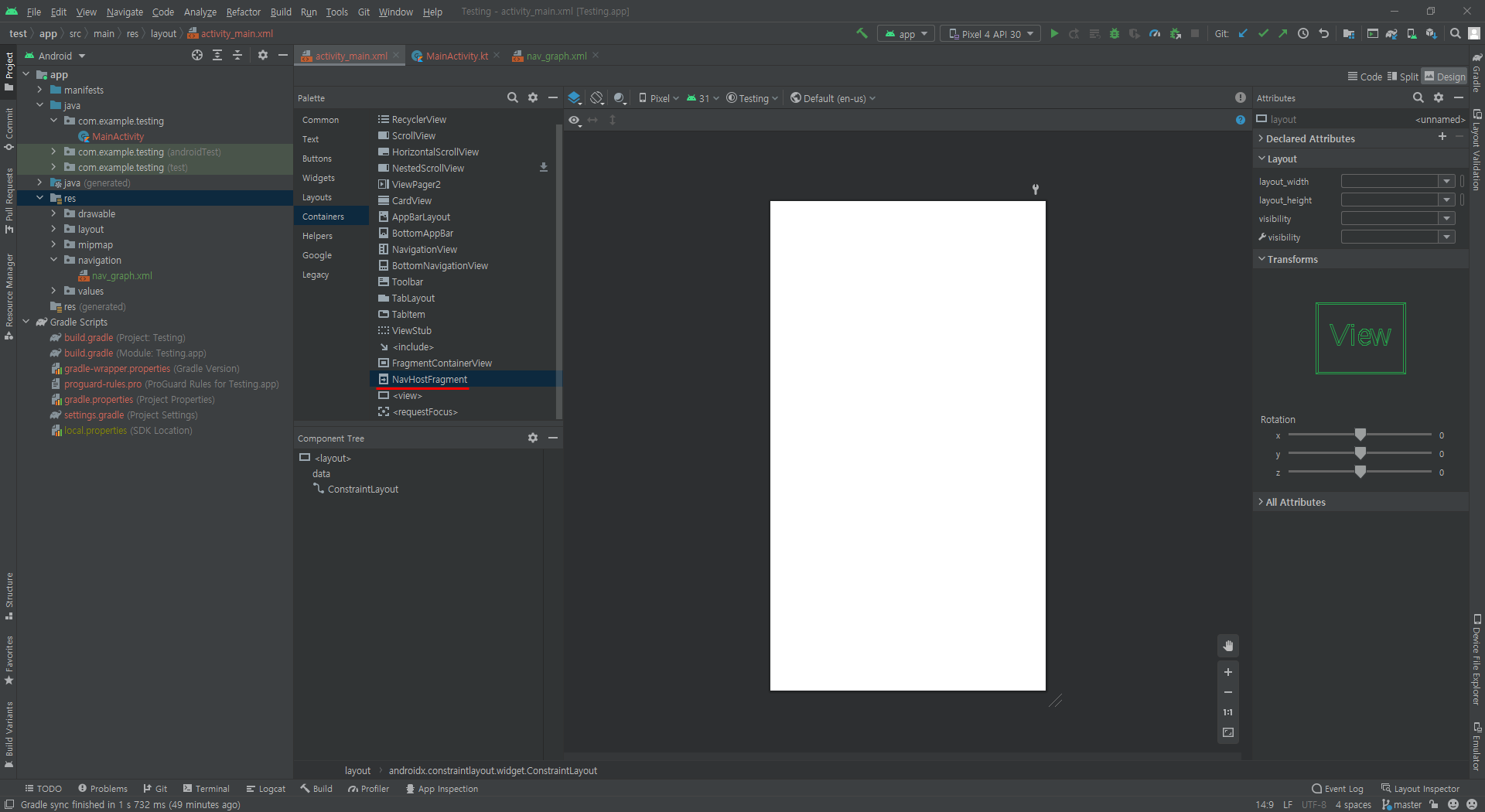1485x812 pixels.
Task: Show Git history clock icon
Action: [x=1303, y=33]
